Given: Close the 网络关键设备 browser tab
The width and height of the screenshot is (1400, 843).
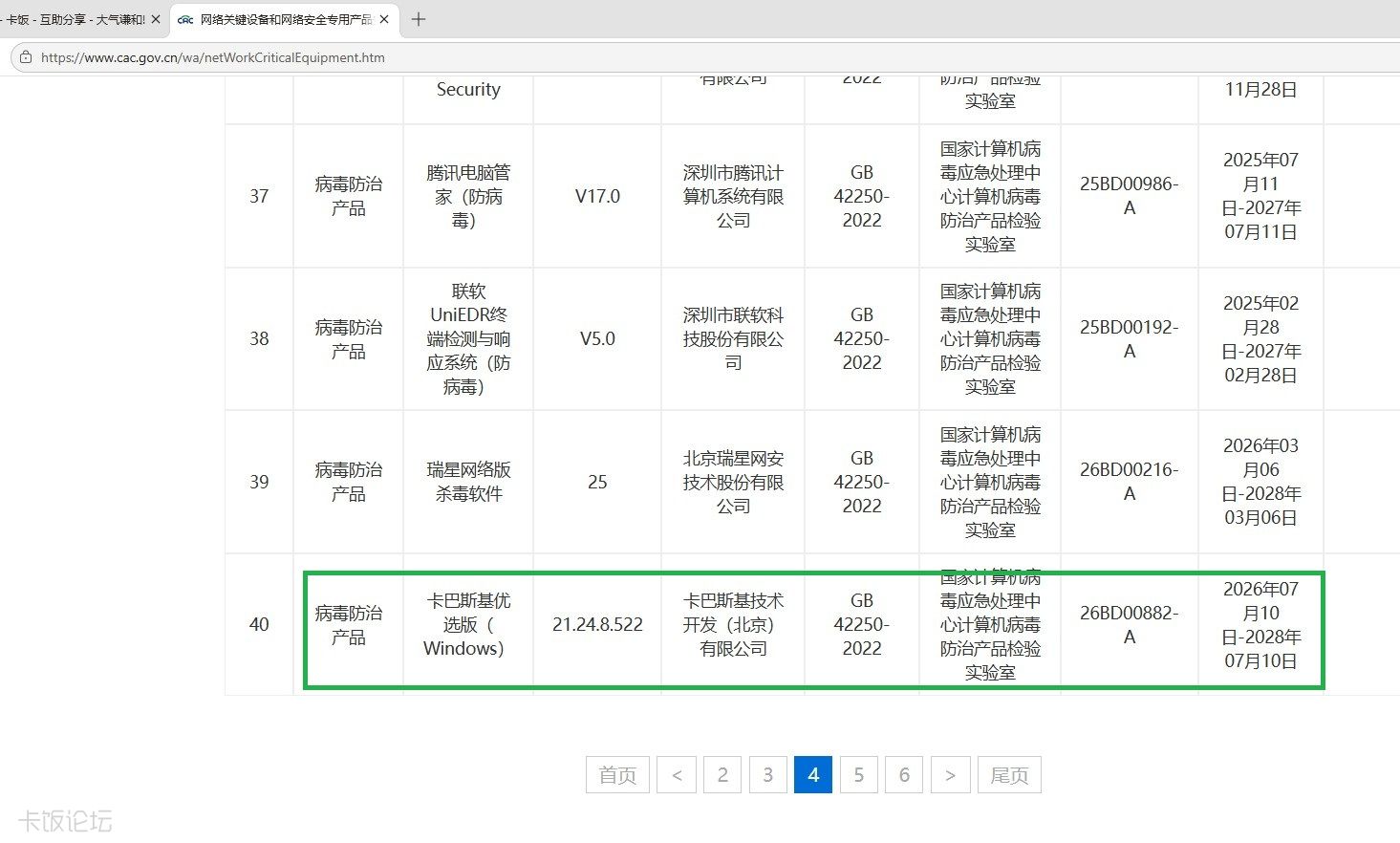Looking at the screenshot, I should (x=384, y=19).
